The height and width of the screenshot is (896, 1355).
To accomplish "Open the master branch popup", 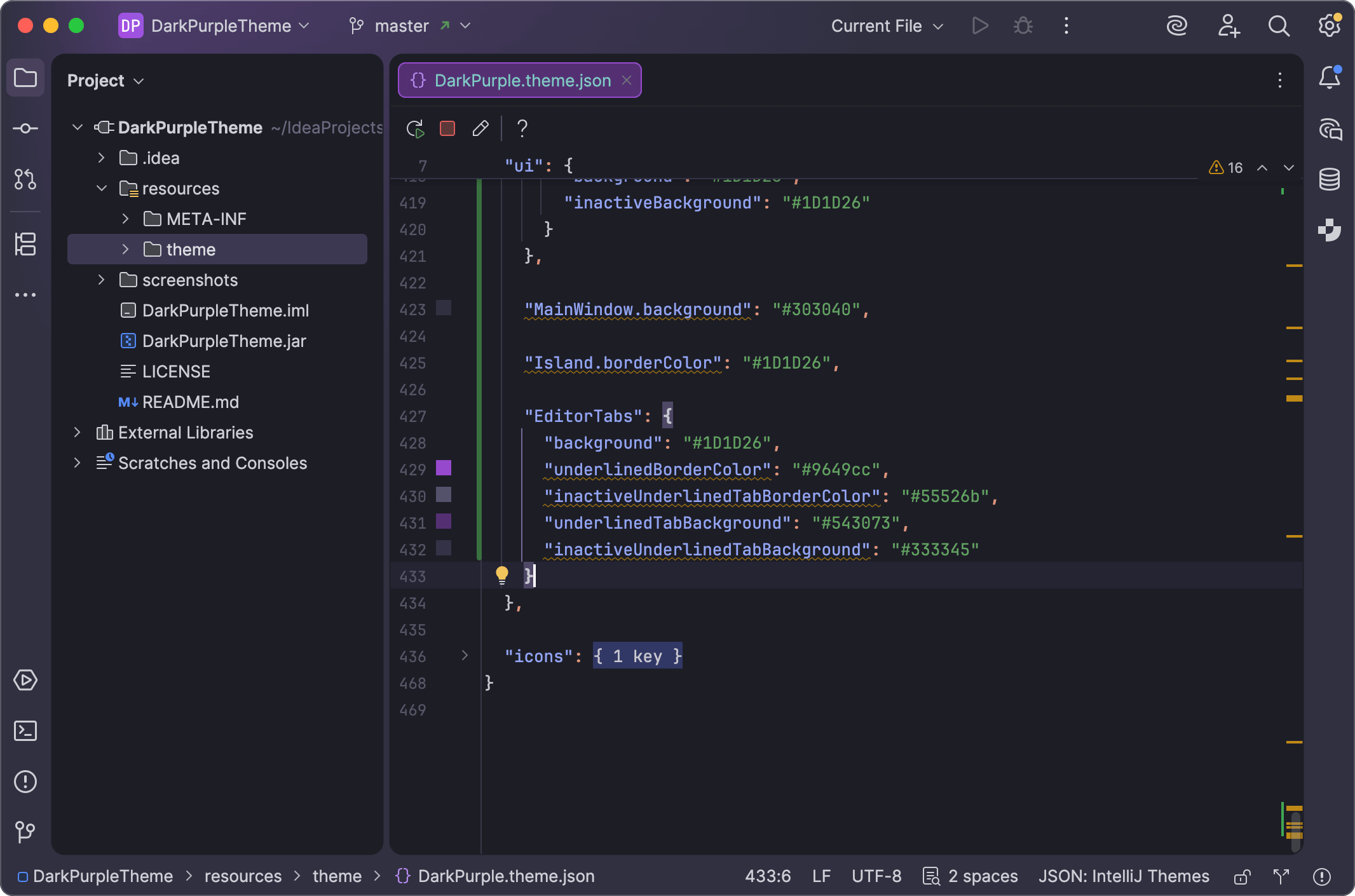I will click(402, 25).
